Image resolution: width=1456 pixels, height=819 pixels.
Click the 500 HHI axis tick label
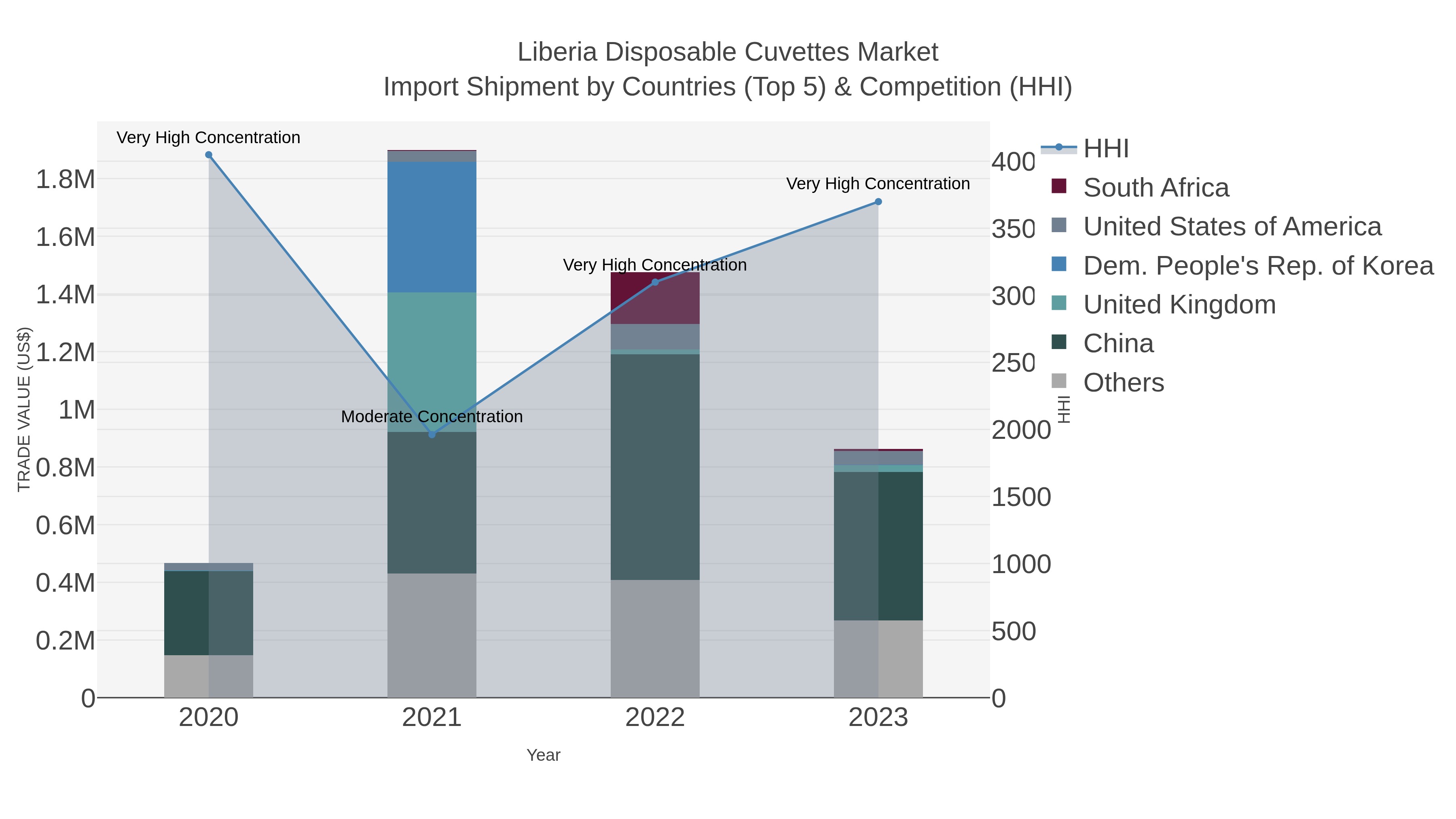point(1014,631)
